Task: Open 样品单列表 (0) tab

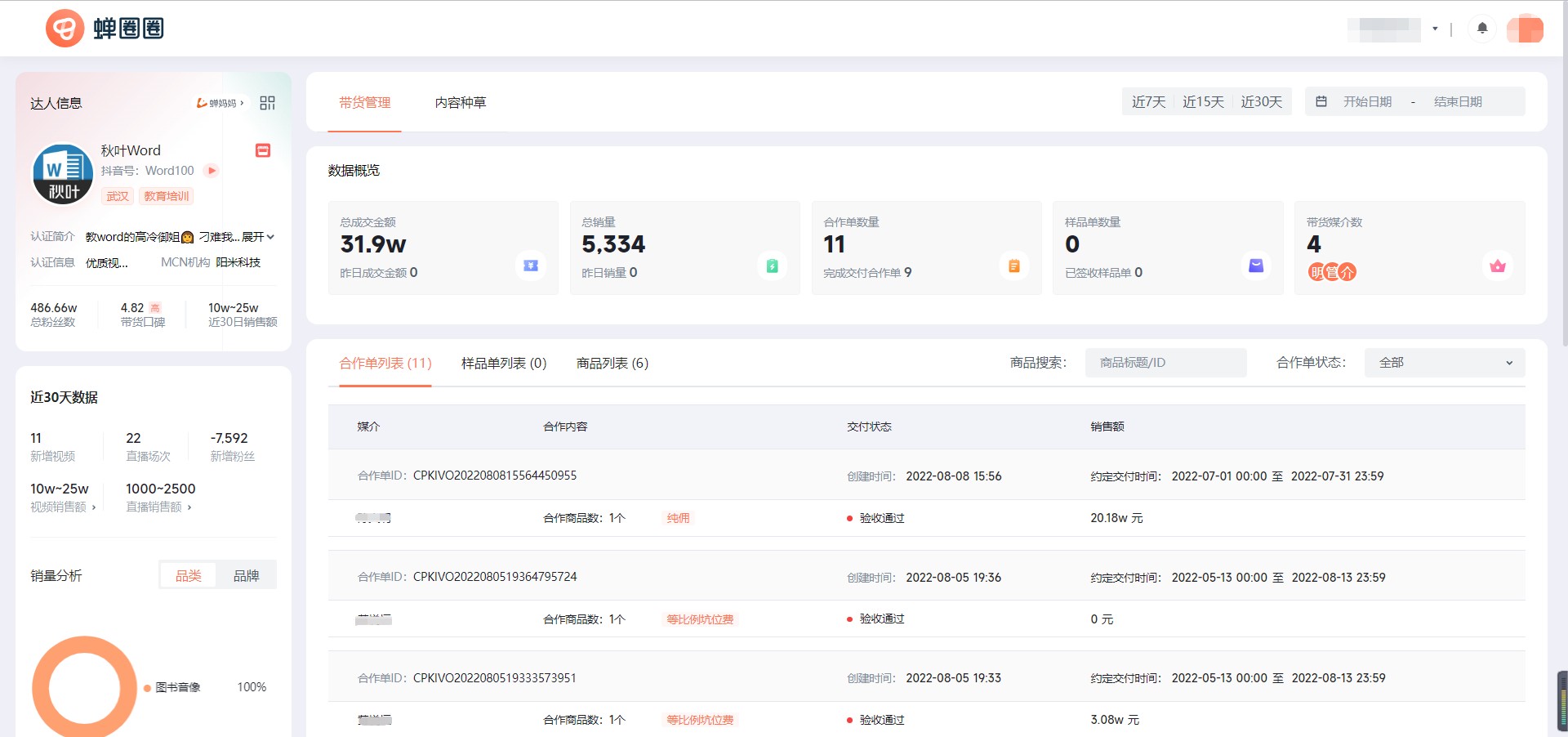Action: tap(504, 364)
